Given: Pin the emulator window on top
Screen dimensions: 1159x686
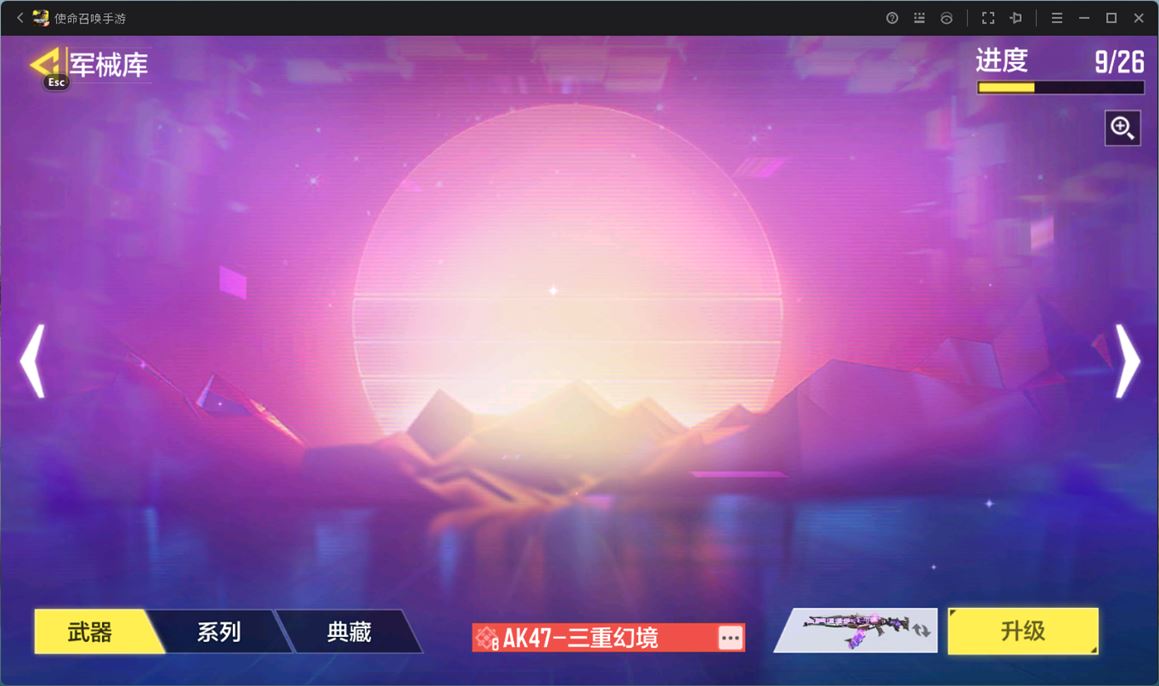Looking at the screenshot, I should pos(1016,18).
